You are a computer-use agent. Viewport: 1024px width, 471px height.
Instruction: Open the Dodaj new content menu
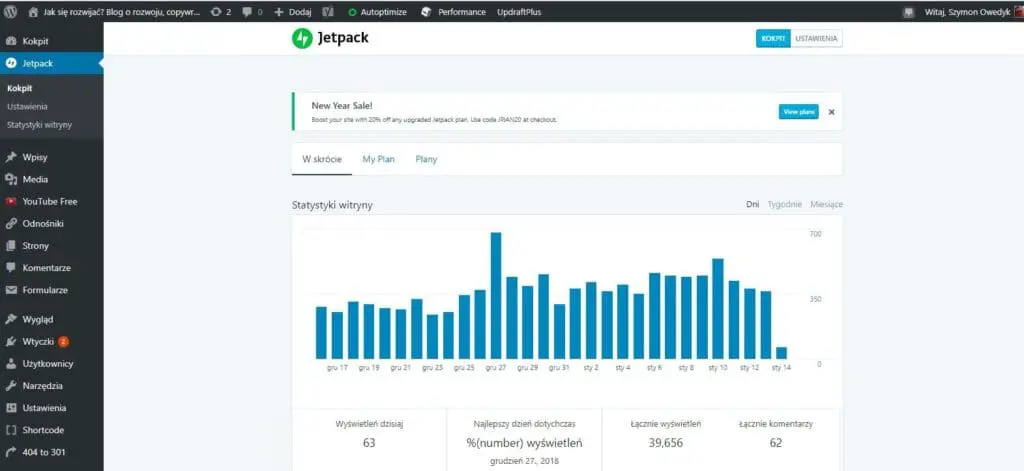click(293, 12)
